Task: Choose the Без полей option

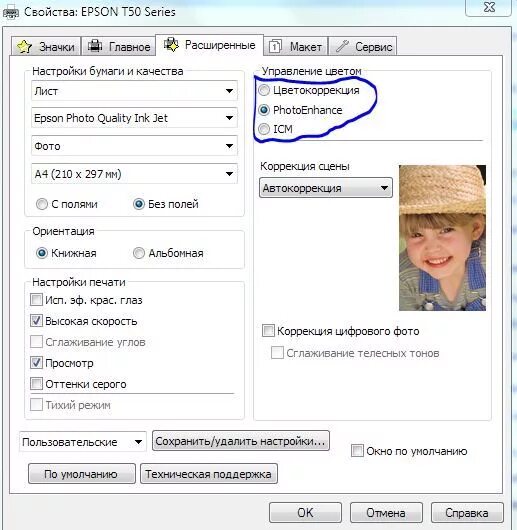Action: [x=139, y=204]
